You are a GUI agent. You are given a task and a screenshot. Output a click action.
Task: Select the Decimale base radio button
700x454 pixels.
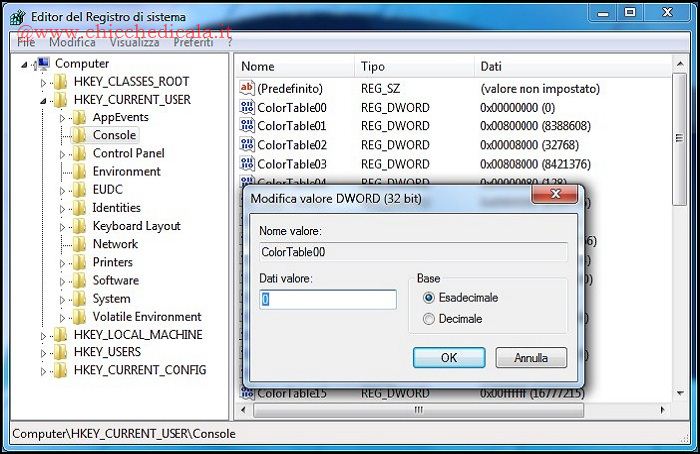click(429, 319)
